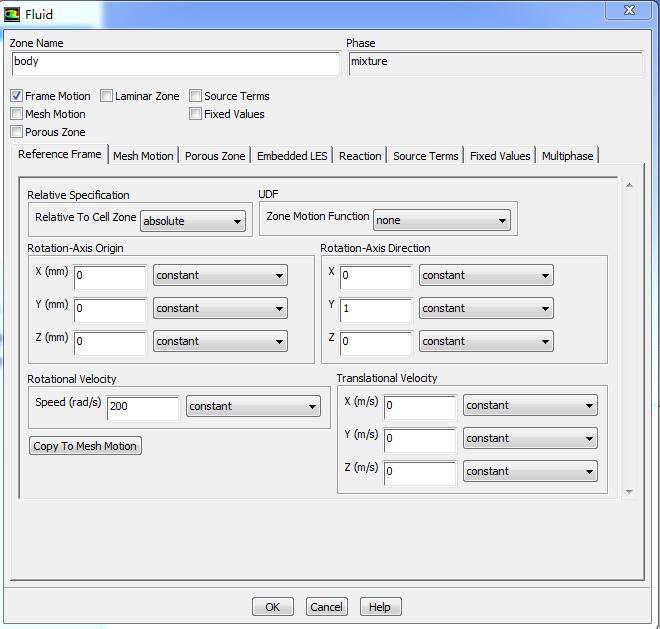Toggle the Frame Motion checkbox
Image resolution: width=660 pixels, height=629 pixels.
16,96
